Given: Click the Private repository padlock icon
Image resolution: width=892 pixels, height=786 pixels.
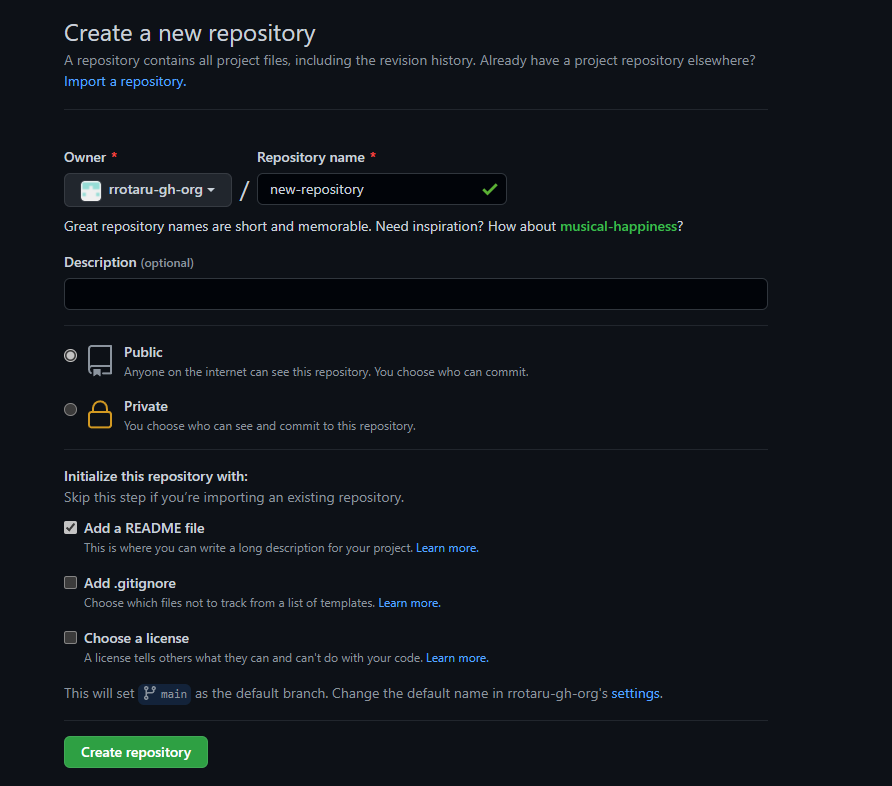Looking at the screenshot, I should coord(100,414).
